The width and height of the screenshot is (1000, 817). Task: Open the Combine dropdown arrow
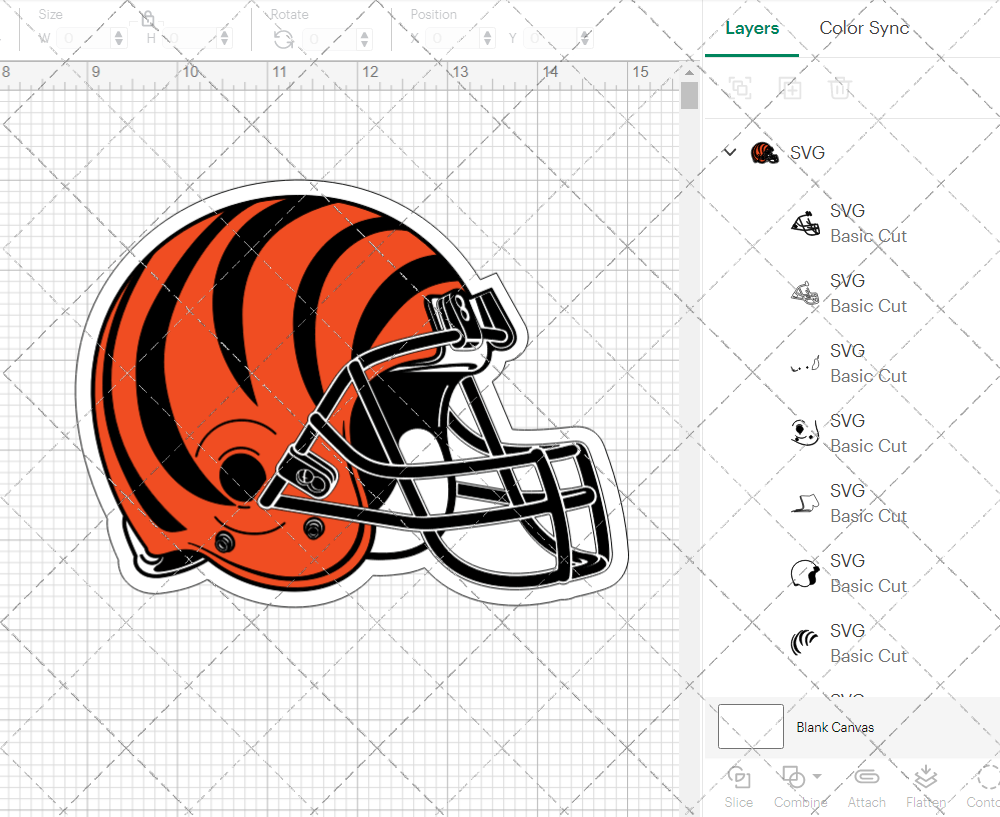(817, 777)
